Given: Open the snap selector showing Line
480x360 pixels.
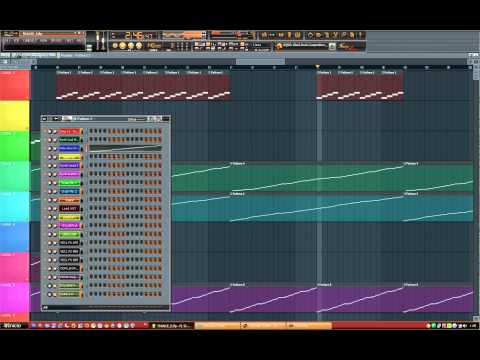Looking at the screenshot, I should pyautogui.click(x=260, y=45).
